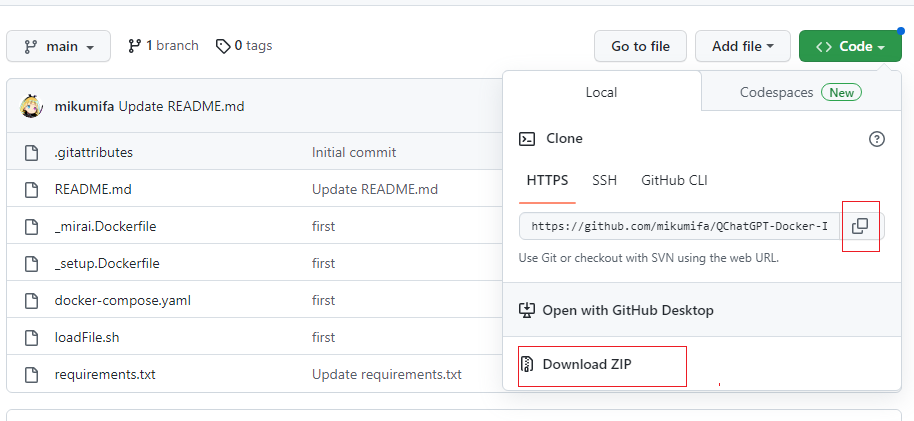Click the tag icon beside 0 tags
914x421 pixels.
(223, 46)
